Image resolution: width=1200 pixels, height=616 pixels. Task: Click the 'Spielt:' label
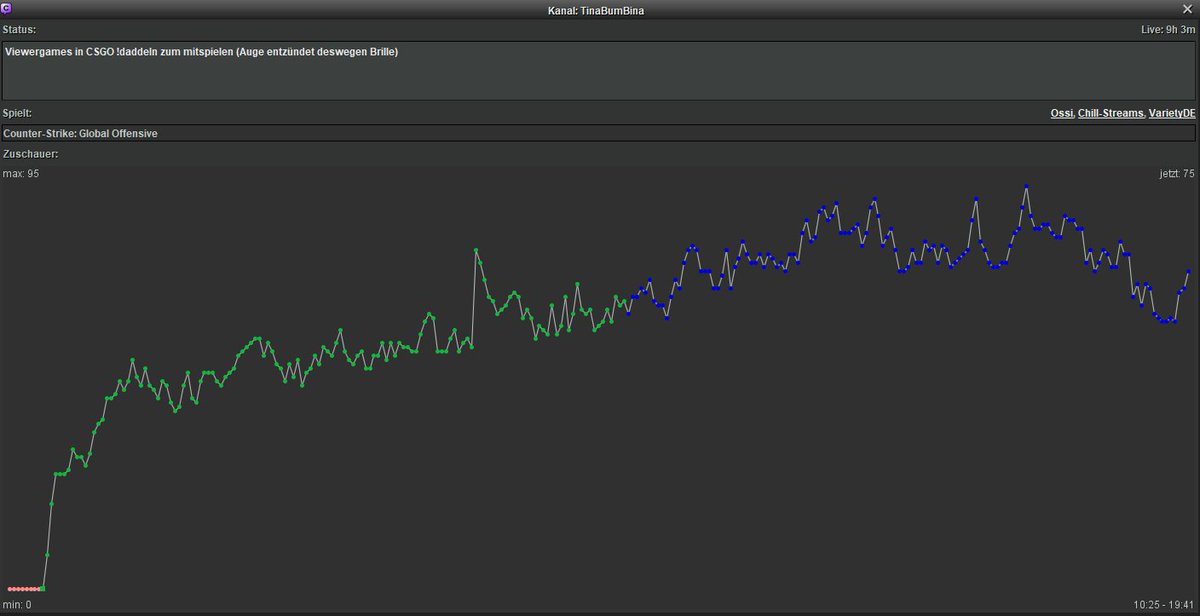[x=18, y=114]
